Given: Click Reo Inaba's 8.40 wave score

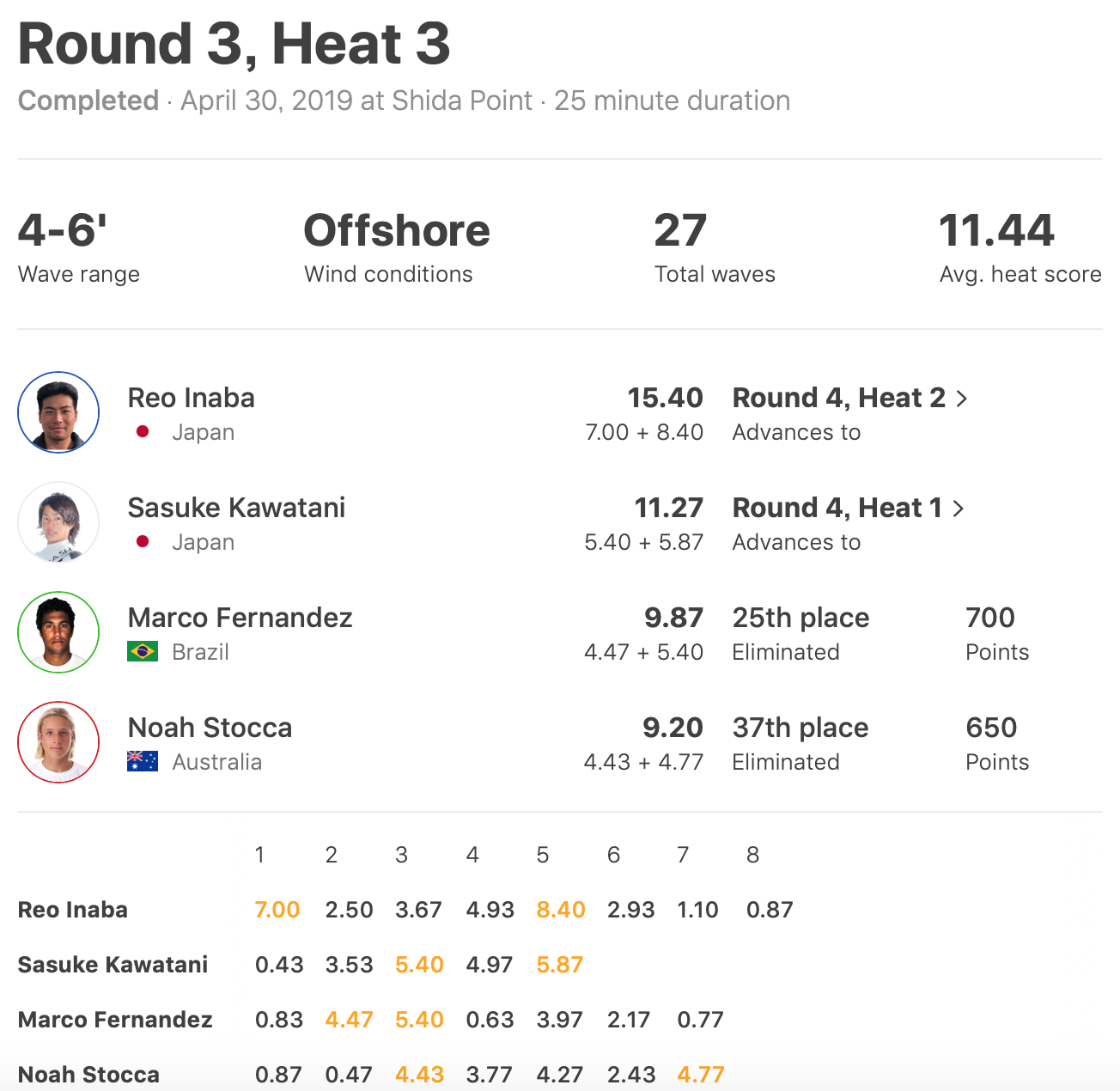Looking at the screenshot, I should (560, 910).
